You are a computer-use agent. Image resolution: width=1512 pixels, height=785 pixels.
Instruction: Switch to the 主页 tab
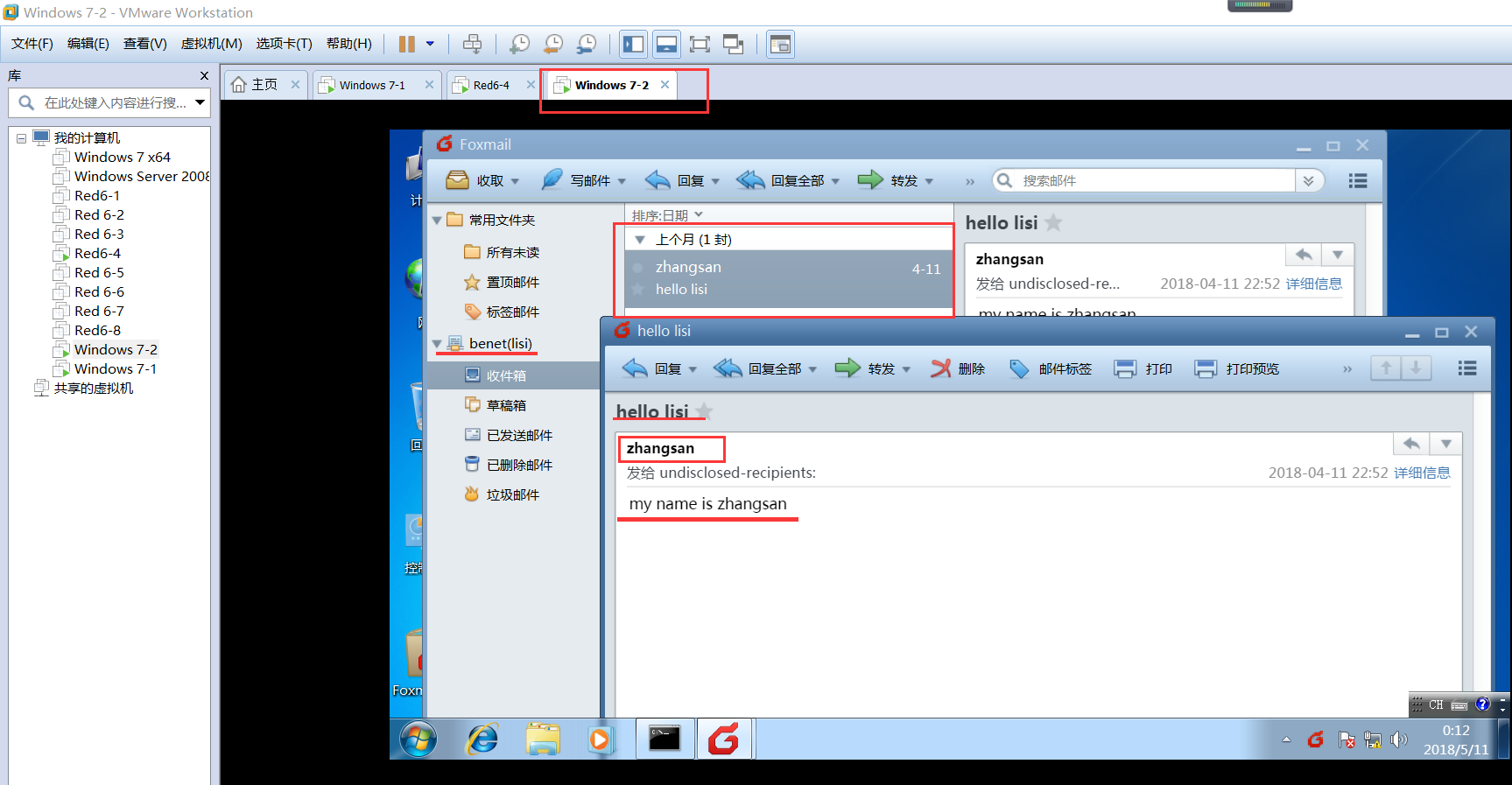264,85
